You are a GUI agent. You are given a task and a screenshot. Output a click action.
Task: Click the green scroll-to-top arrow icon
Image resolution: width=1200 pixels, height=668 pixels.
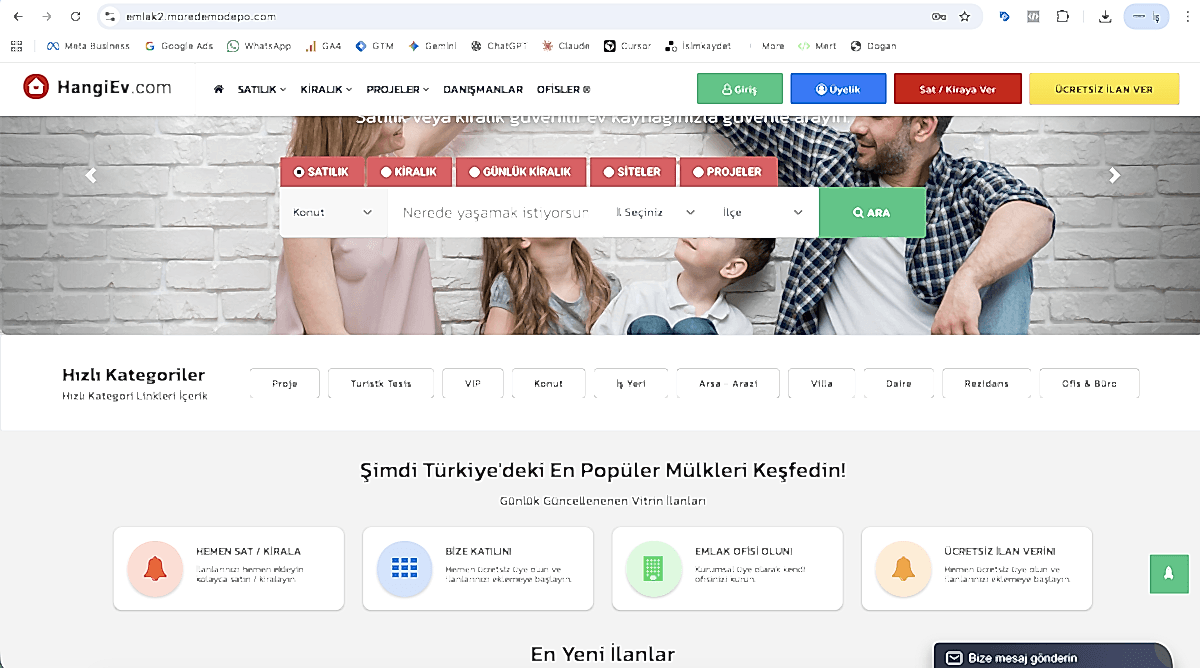click(1169, 574)
